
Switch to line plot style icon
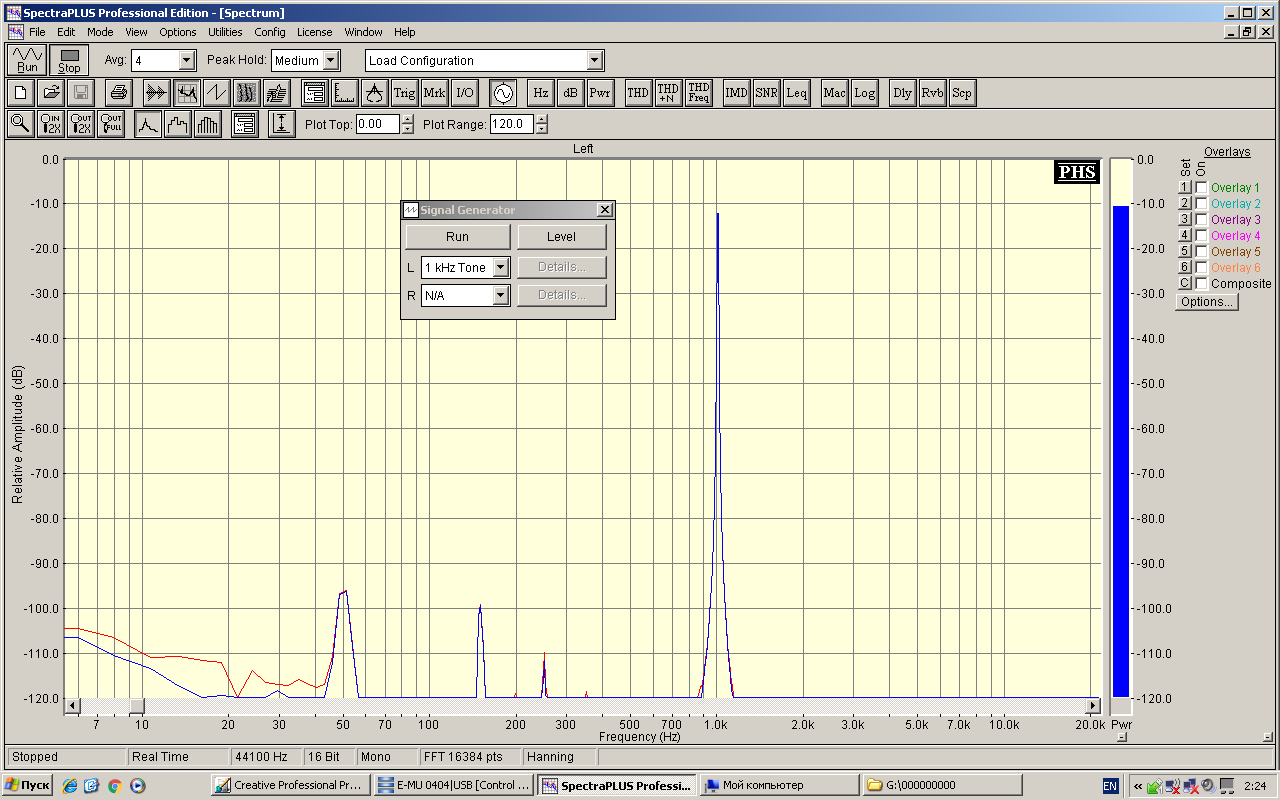coord(148,124)
